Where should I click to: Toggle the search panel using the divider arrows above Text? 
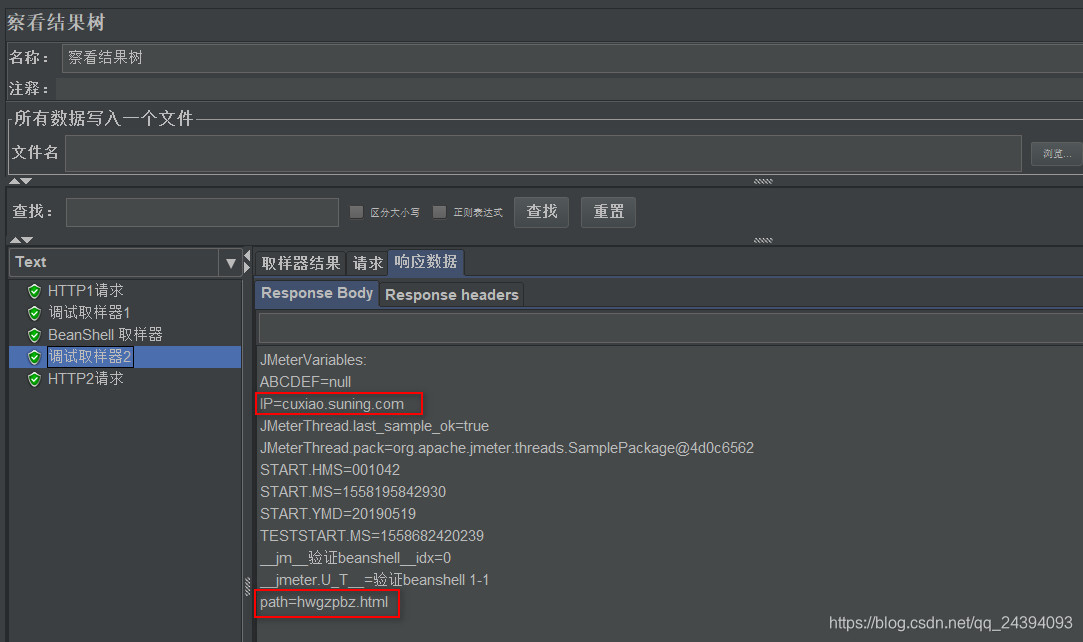coord(20,240)
